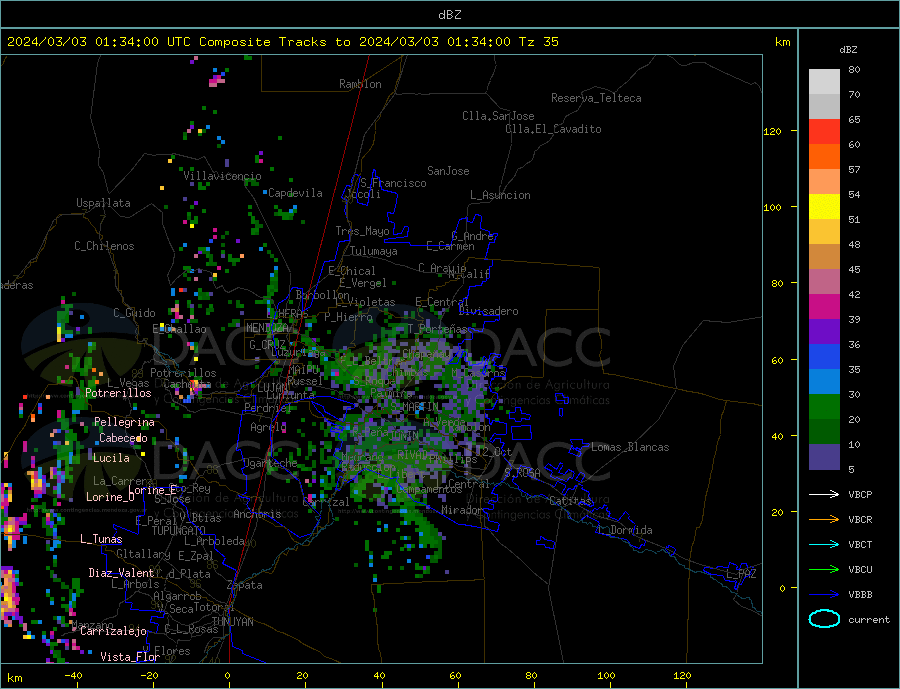Image resolution: width=900 pixels, height=689 pixels.
Task: Click the 'current' legend label
Action: [x=869, y=620]
